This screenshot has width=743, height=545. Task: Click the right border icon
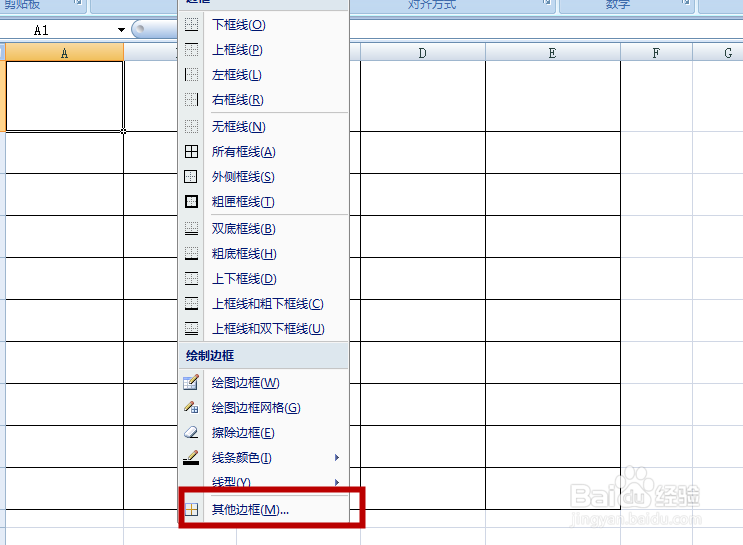pyautogui.click(x=191, y=100)
